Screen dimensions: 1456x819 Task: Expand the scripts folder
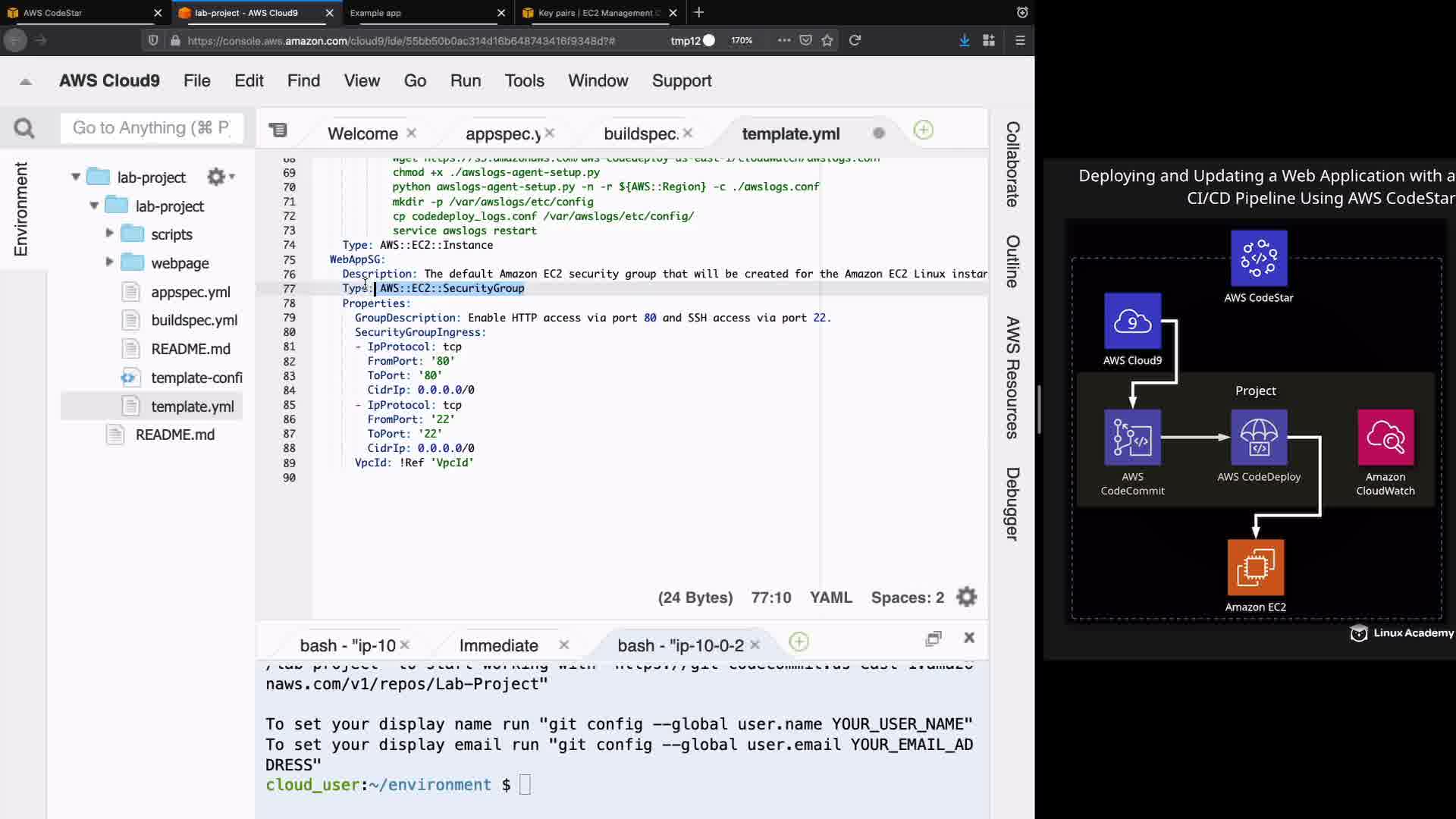pyautogui.click(x=109, y=234)
